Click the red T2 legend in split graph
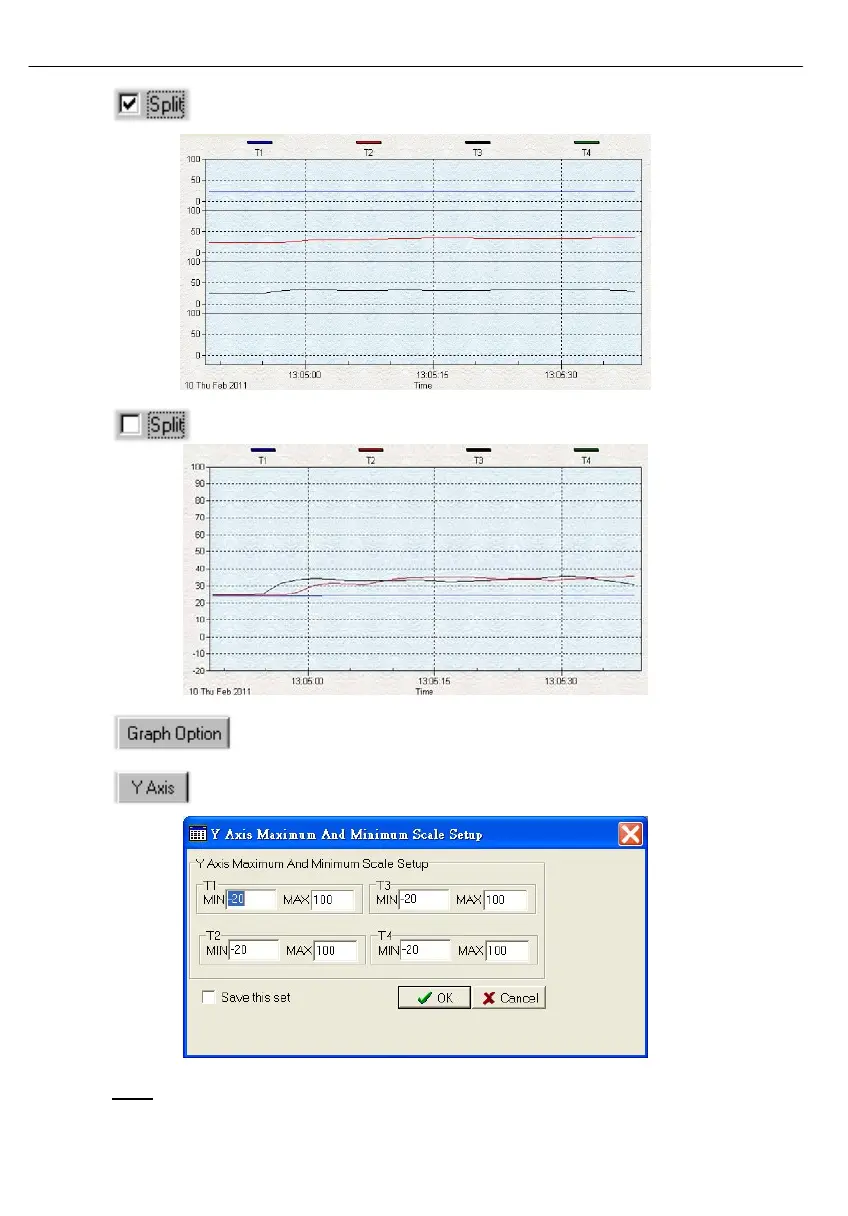848x1216 pixels. tap(368, 148)
